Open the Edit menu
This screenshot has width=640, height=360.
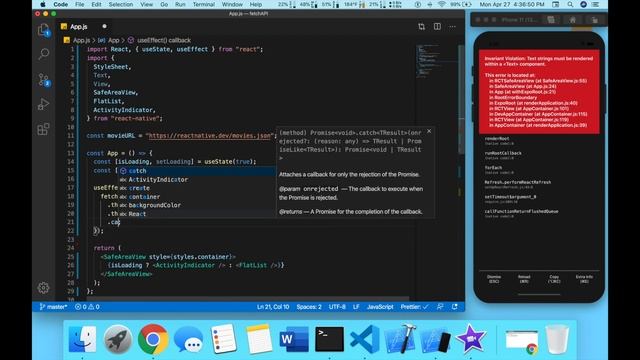[96, 4]
